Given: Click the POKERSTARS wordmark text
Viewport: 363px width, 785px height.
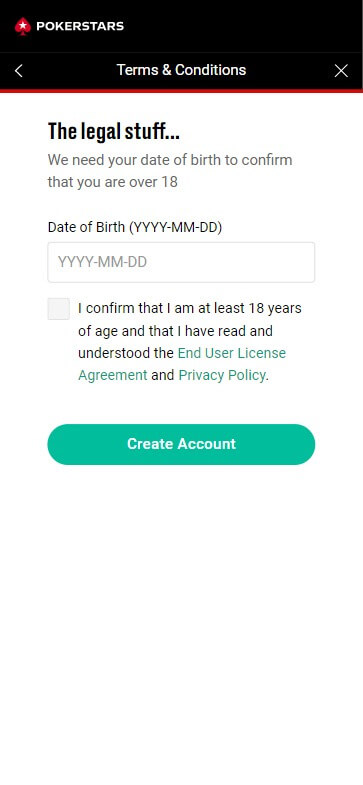Looking at the screenshot, I should tap(80, 26).
